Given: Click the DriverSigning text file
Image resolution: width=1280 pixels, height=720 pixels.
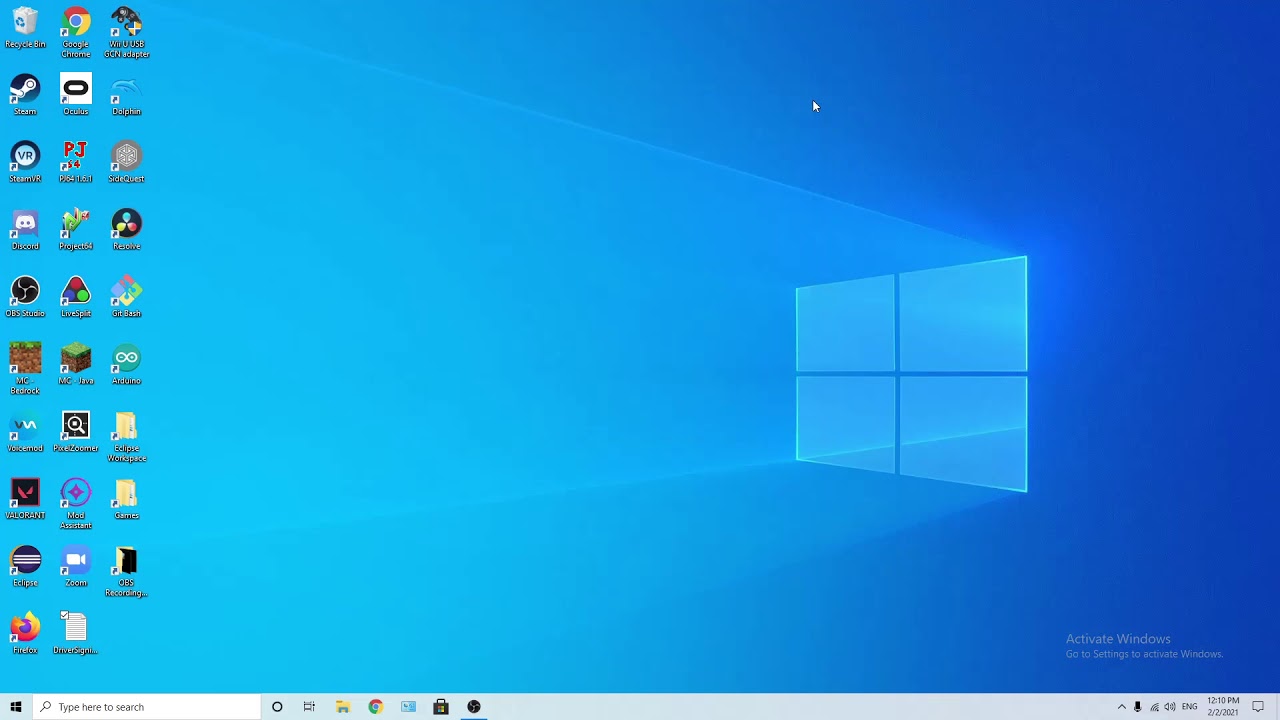Looking at the screenshot, I should [x=76, y=634].
